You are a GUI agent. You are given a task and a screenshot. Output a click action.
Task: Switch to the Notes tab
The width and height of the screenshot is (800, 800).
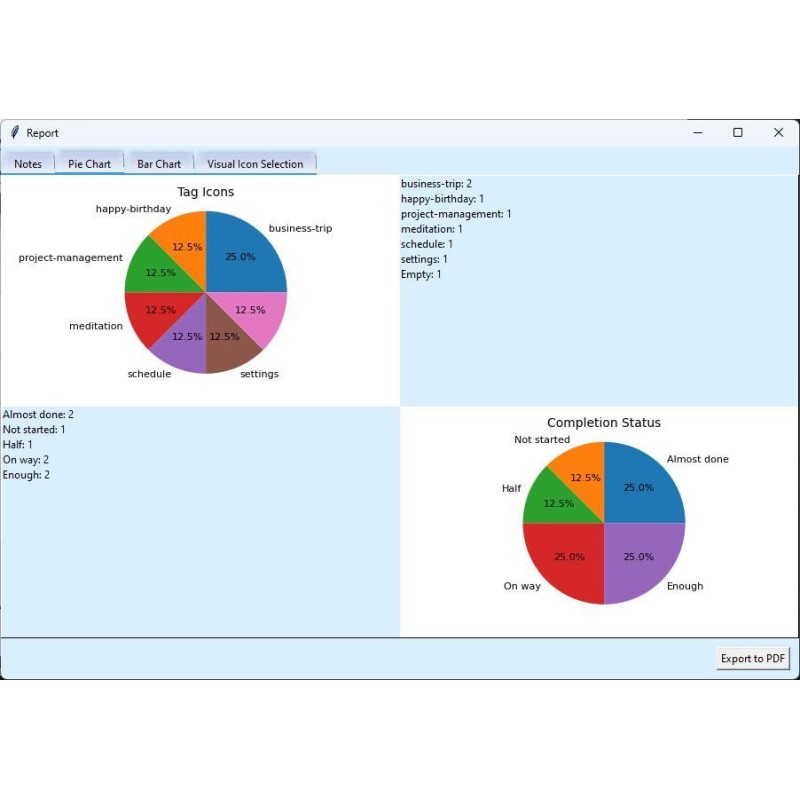click(x=28, y=164)
